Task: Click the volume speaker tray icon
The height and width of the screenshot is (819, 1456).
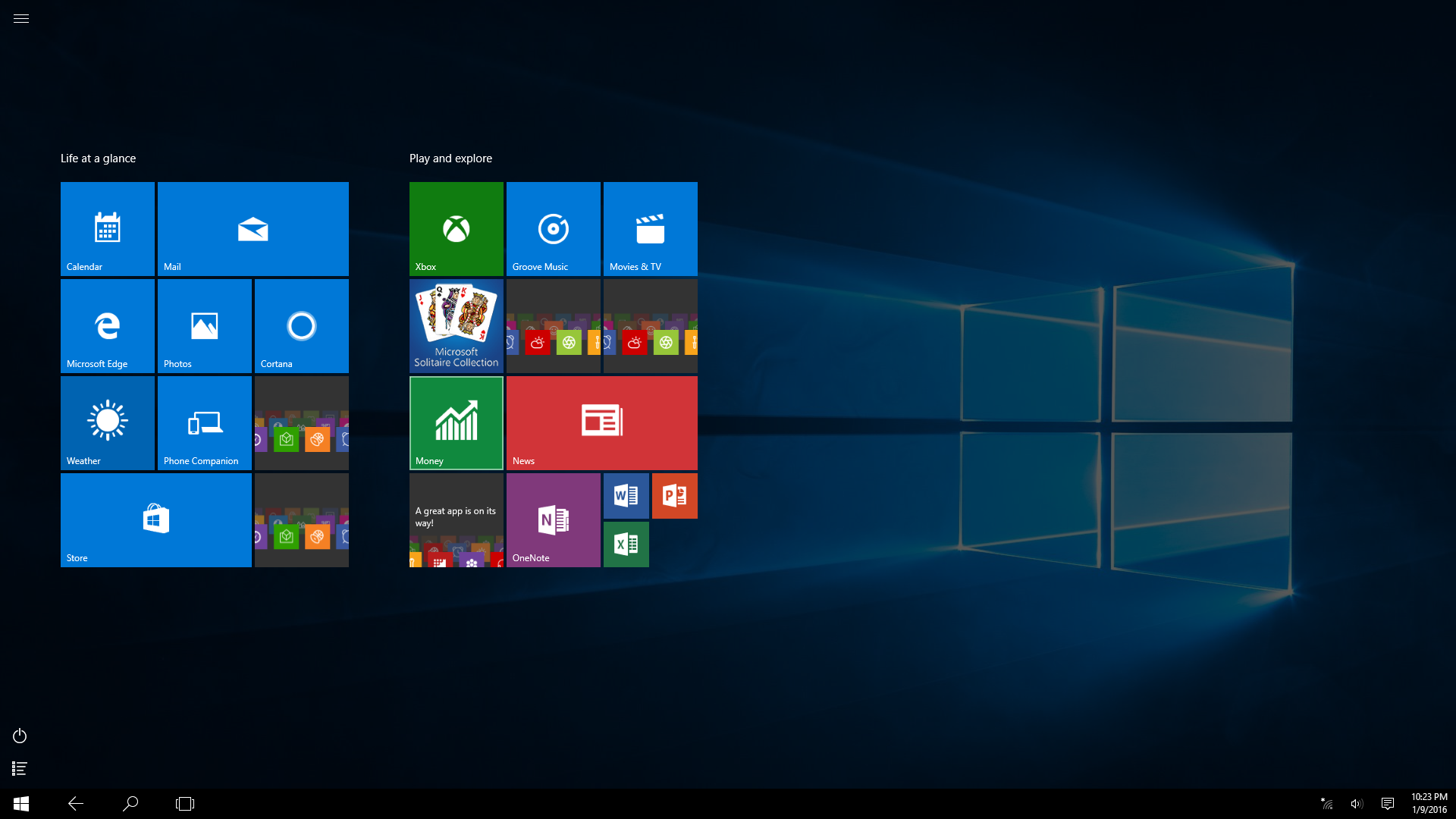Action: point(1357,804)
